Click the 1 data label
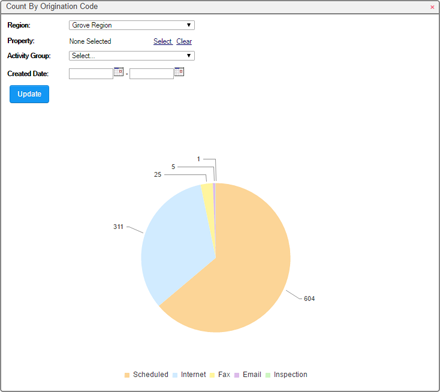This screenshot has width=440, height=392. [199, 159]
